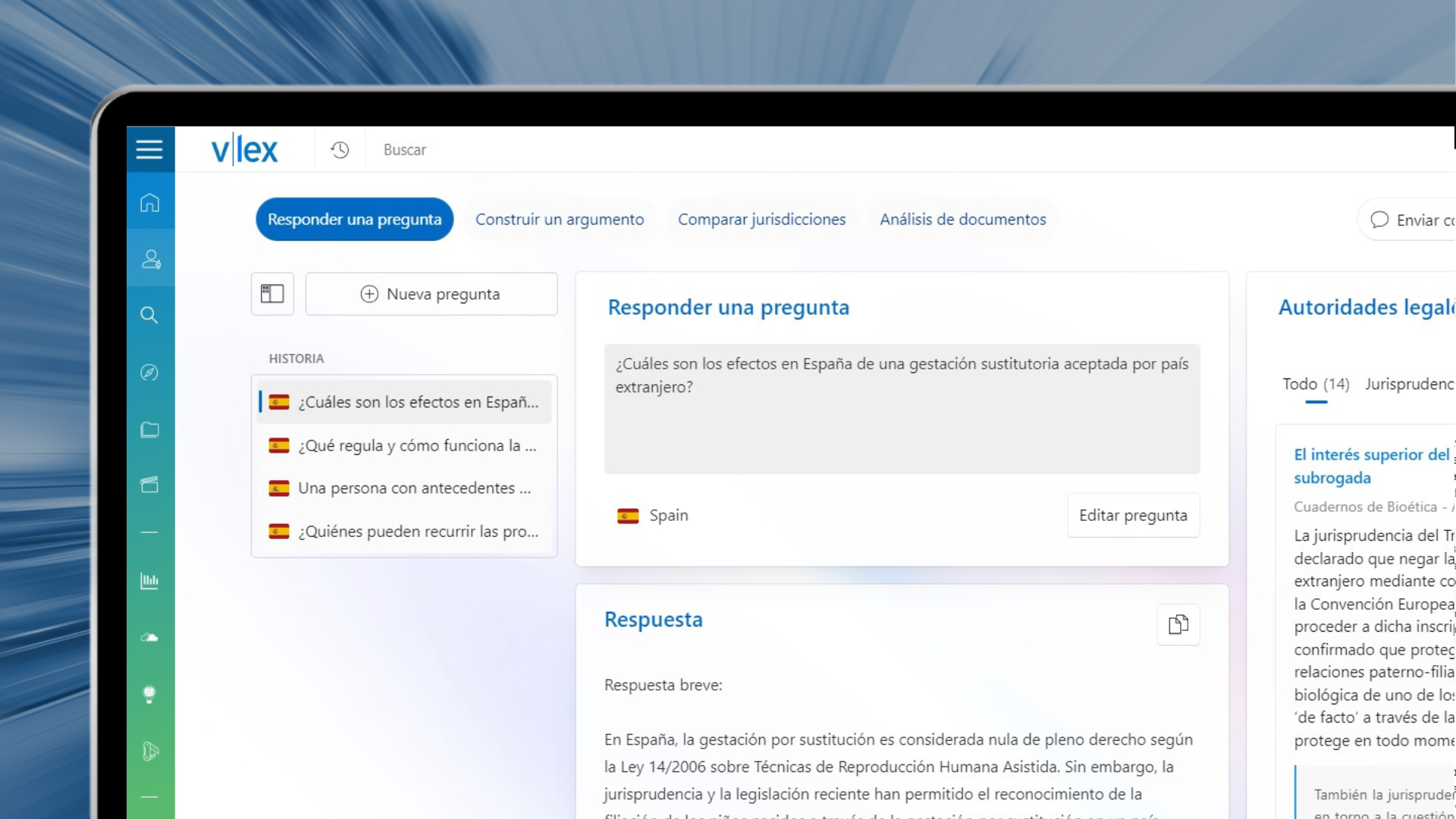
Task: Open the Análisis de documentos tab
Action: (963, 219)
